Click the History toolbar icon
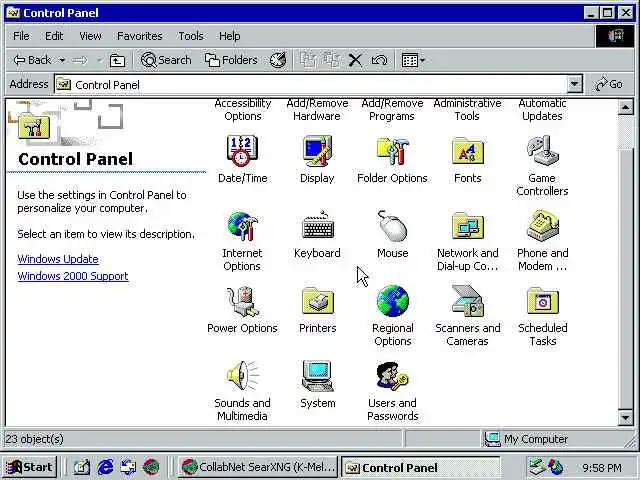The width and height of the screenshot is (640, 480). (x=278, y=60)
